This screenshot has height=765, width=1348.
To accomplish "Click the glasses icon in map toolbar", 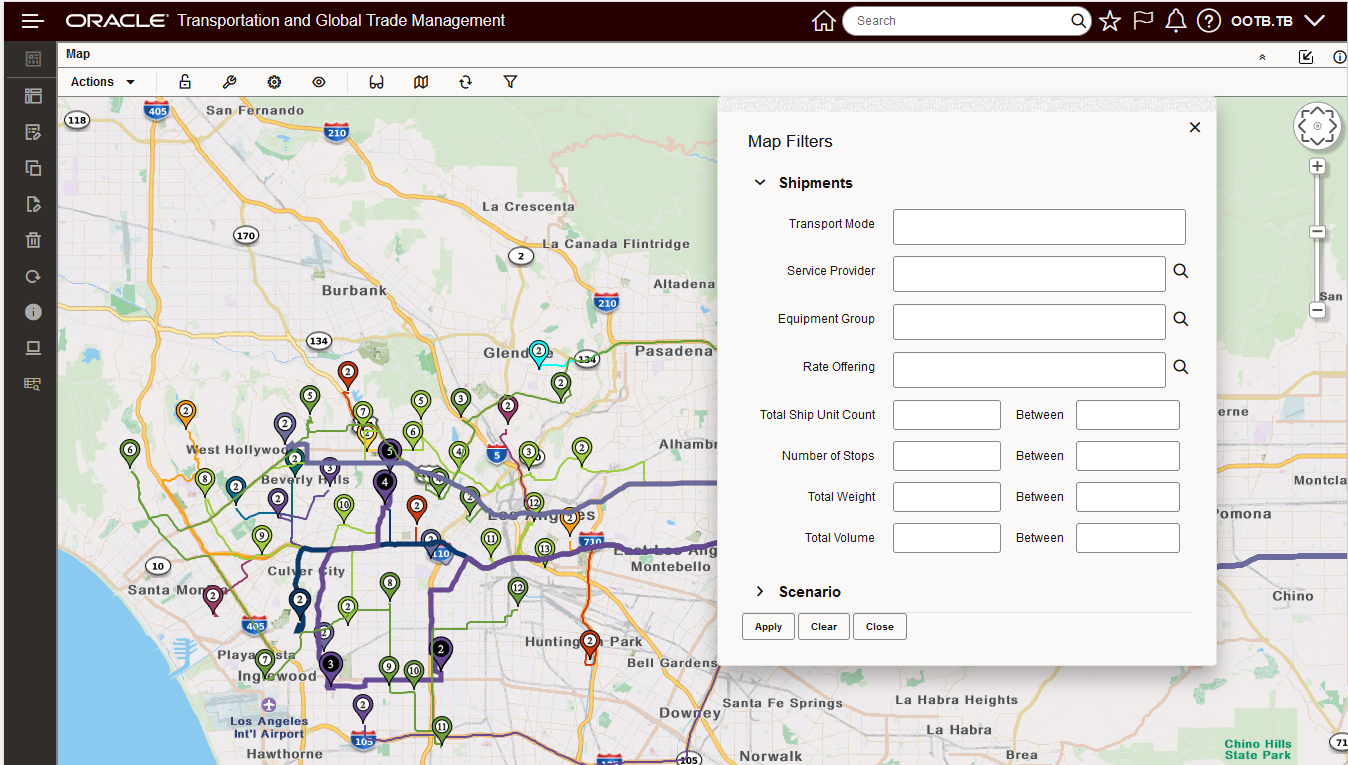I will [x=376, y=82].
